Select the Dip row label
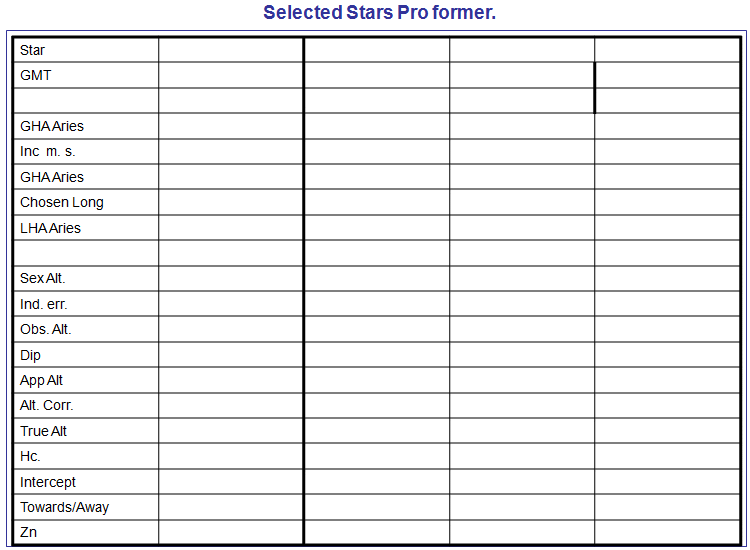 point(86,355)
